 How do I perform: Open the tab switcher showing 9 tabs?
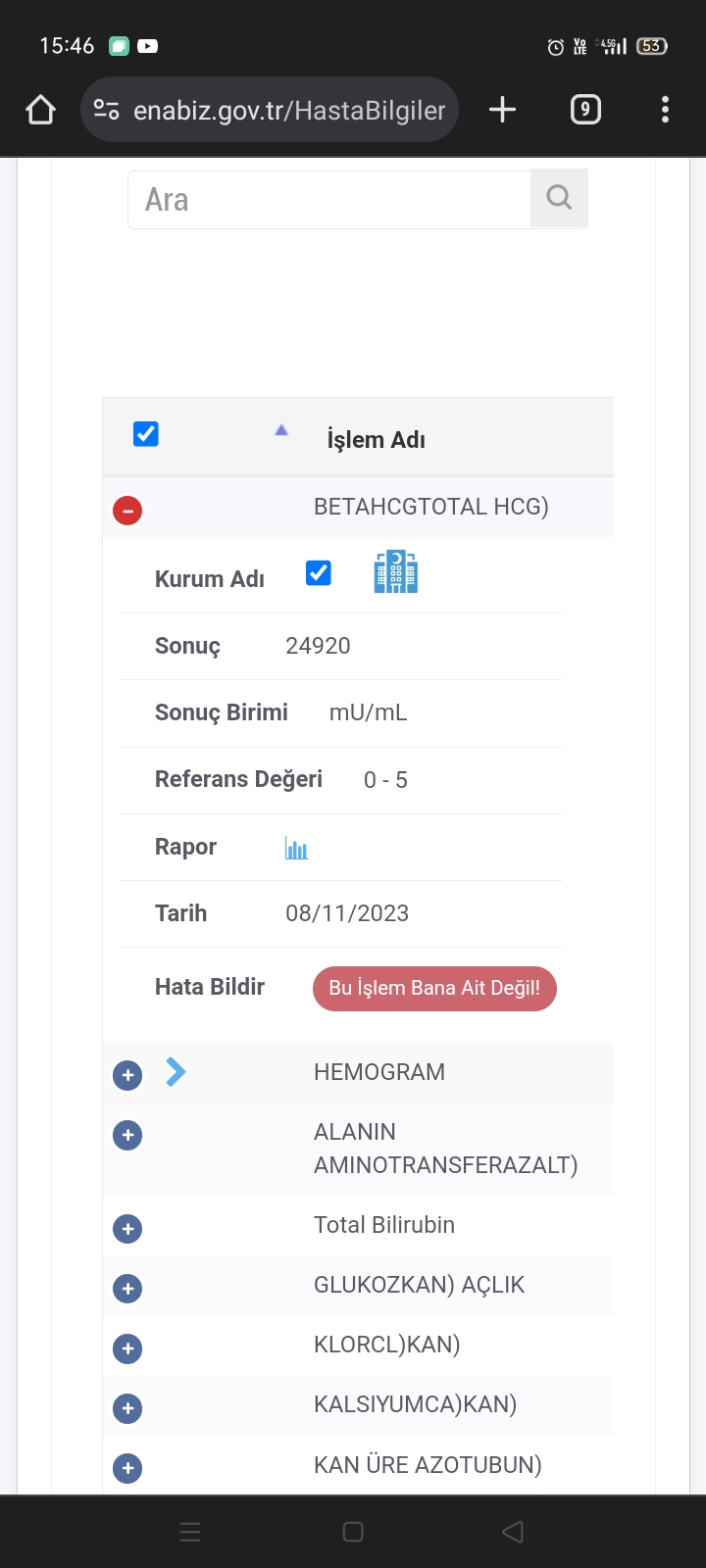pyautogui.click(x=585, y=110)
